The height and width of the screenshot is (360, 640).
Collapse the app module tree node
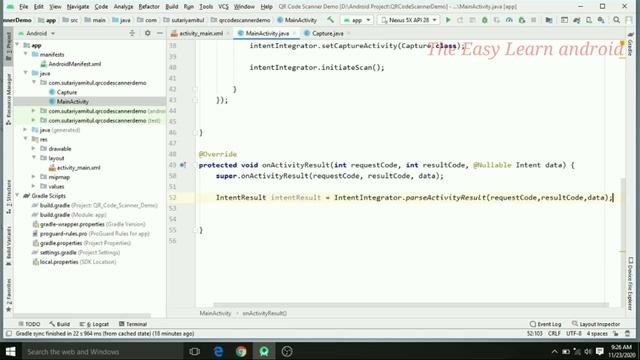pos(18,45)
